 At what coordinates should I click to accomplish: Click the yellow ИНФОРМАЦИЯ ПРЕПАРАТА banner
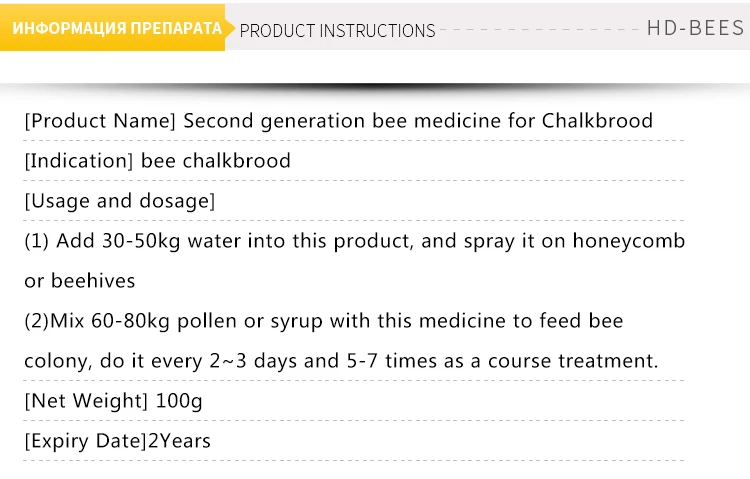click(112, 27)
